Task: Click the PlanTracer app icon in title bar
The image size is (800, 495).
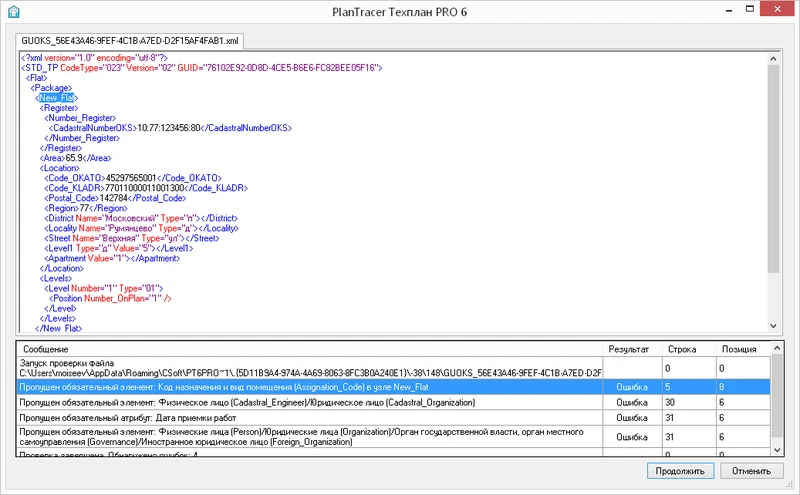Action: [11, 10]
